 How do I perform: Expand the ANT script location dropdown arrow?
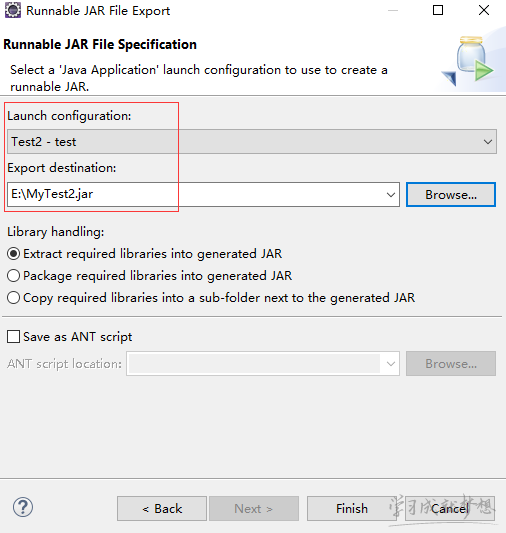pyautogui.click(x=391, y=364)
